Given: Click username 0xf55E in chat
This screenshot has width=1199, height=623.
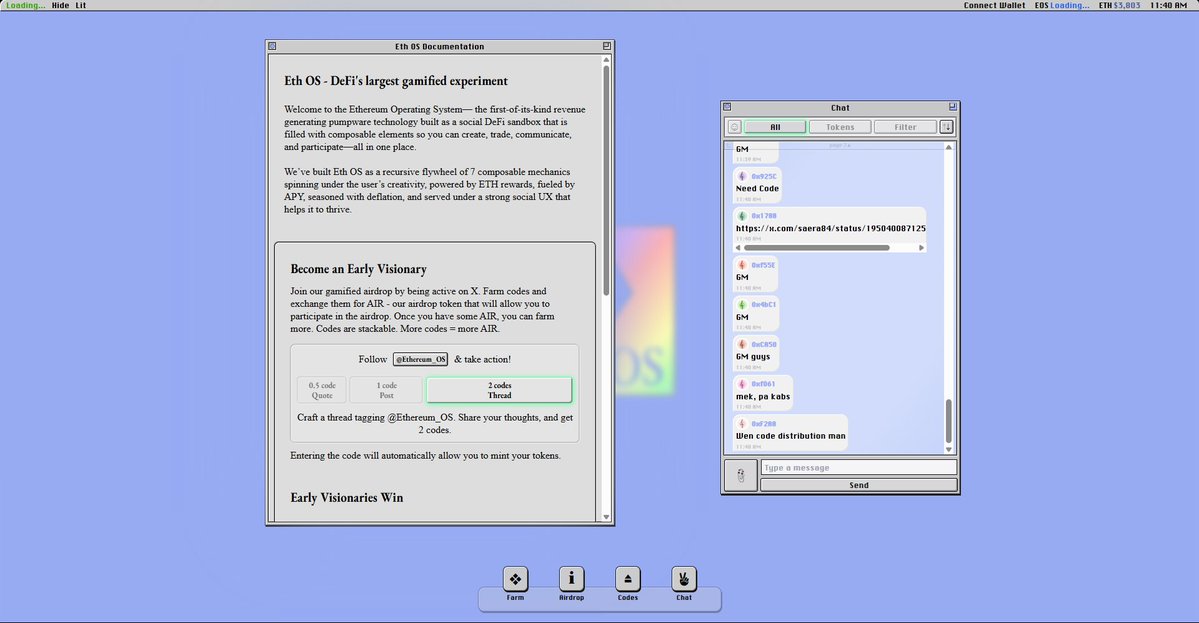Looking at the screenshot, I should point(763,265).
